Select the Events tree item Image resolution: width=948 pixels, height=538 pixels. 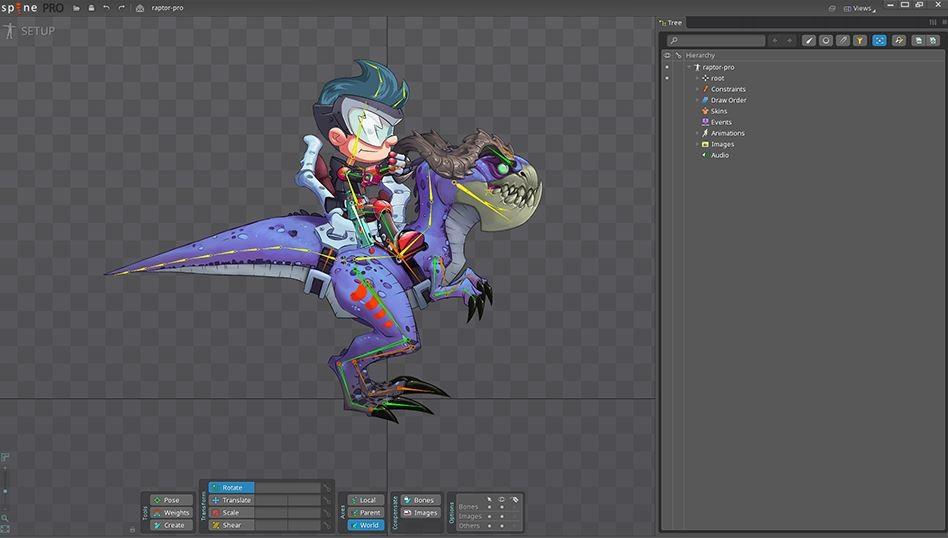(x=721, y=122)
